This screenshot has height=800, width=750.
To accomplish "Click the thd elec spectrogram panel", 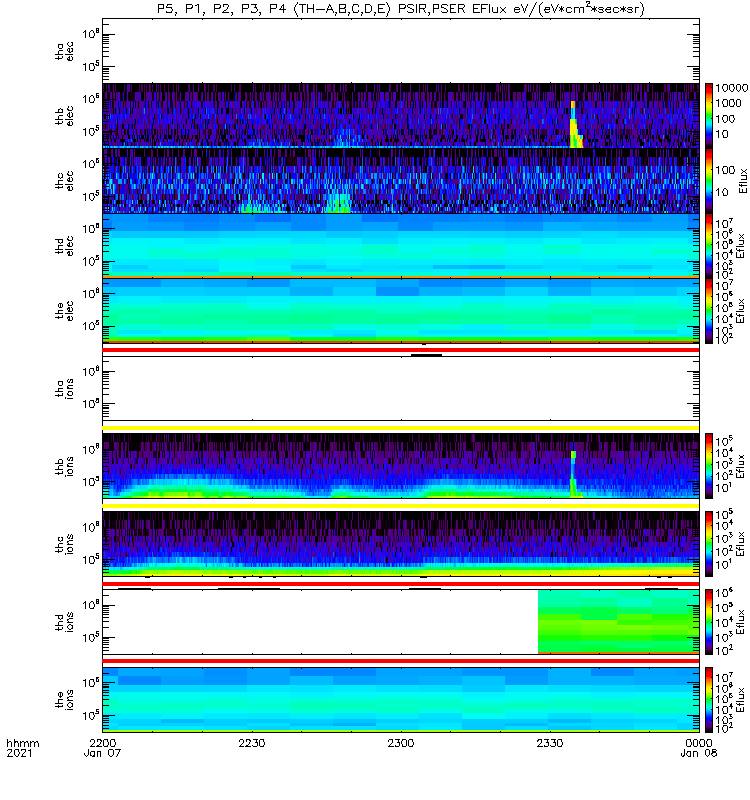I will pos(401,245).
